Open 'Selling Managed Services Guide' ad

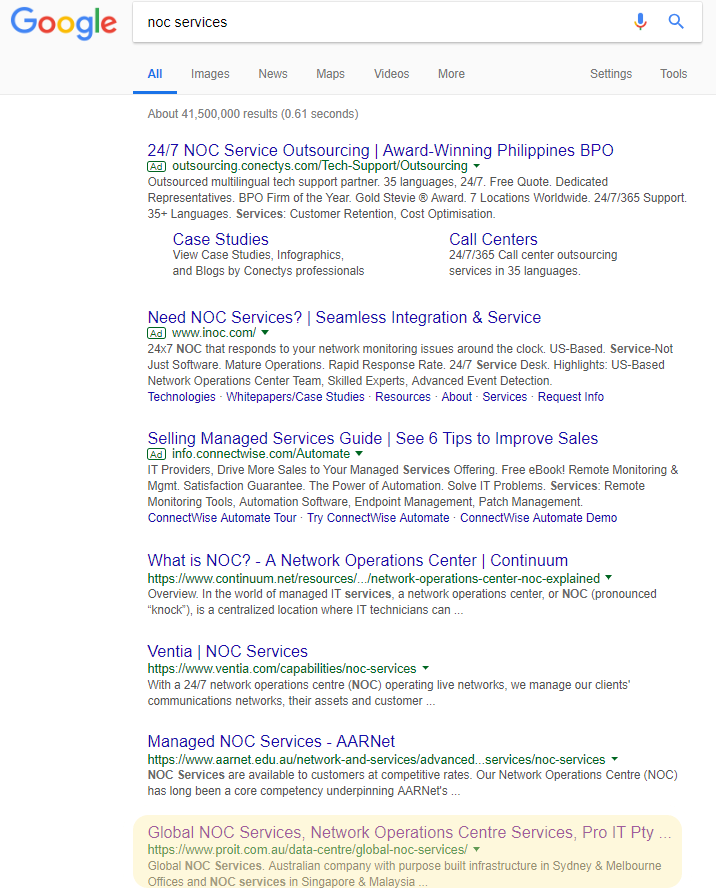[x=373, y=438]
